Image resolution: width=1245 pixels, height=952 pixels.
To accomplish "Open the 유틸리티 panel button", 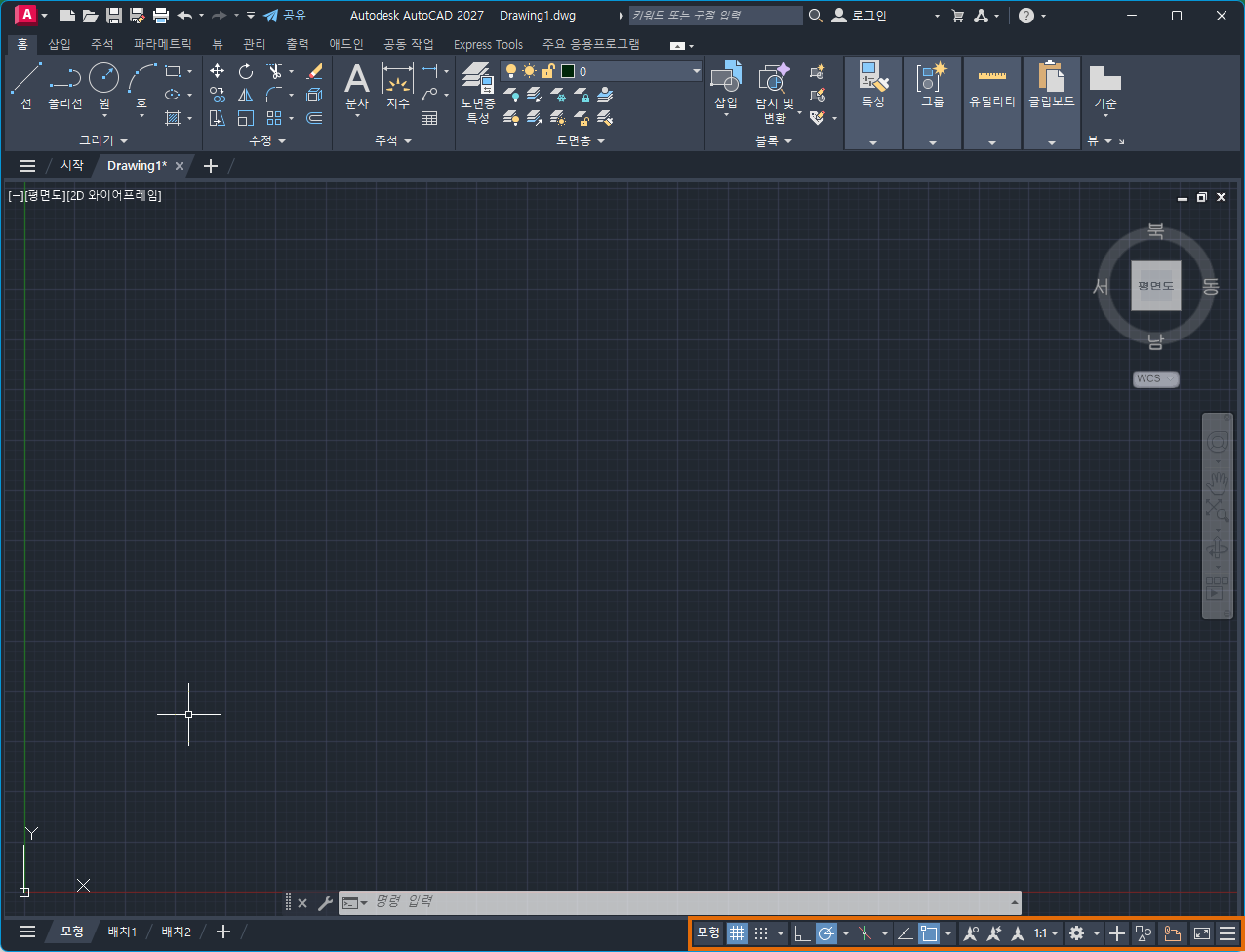I will pos(992,102).
